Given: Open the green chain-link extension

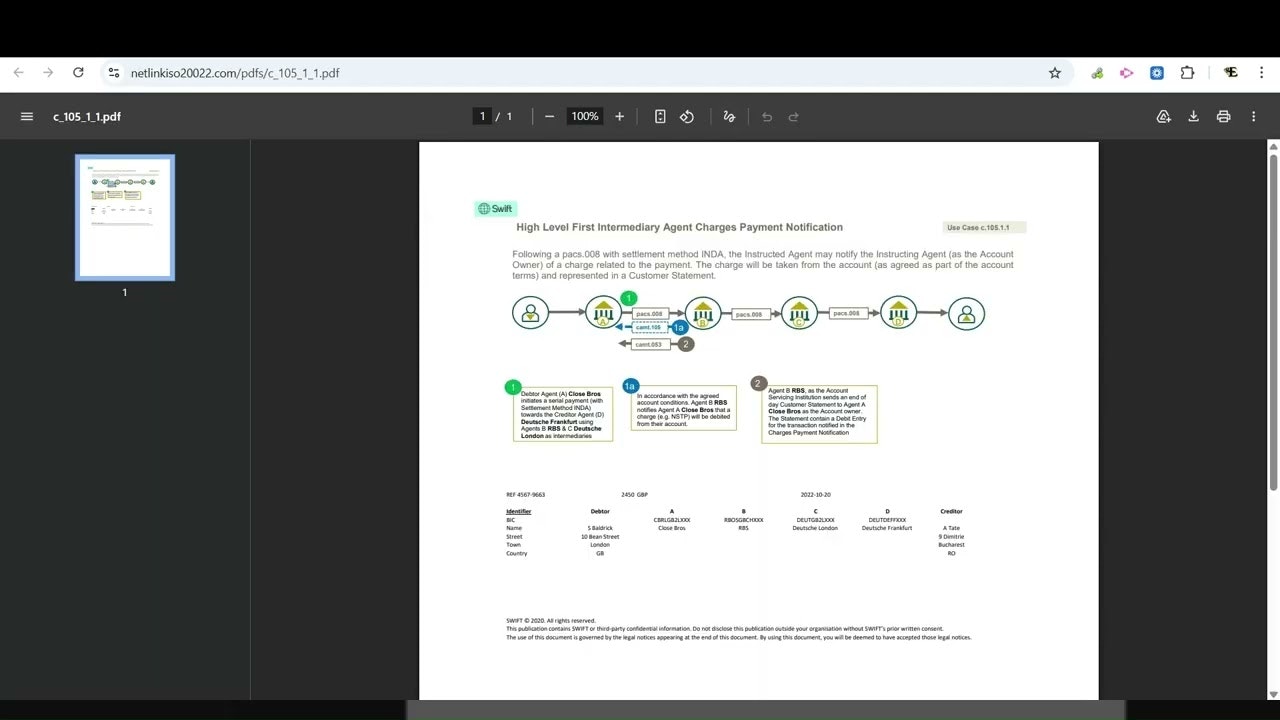Looking at the screenshot, I should (1097, 73).
